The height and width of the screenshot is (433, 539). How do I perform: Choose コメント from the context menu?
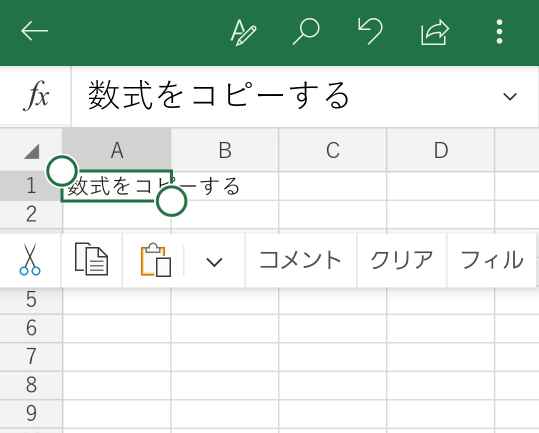click(x=300, y=260)
